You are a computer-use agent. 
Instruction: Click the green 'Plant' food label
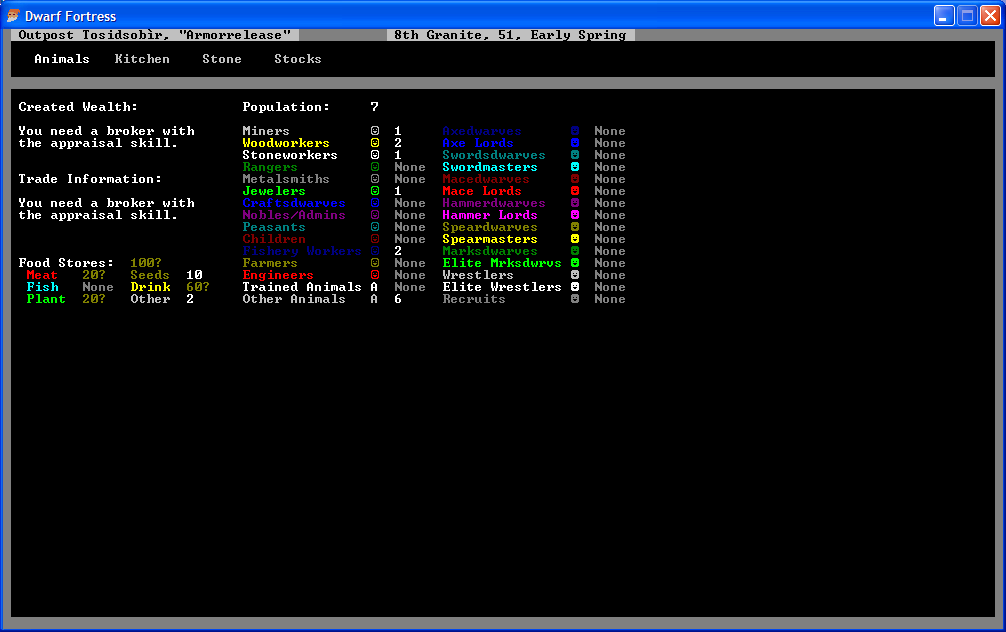(46, 299)
